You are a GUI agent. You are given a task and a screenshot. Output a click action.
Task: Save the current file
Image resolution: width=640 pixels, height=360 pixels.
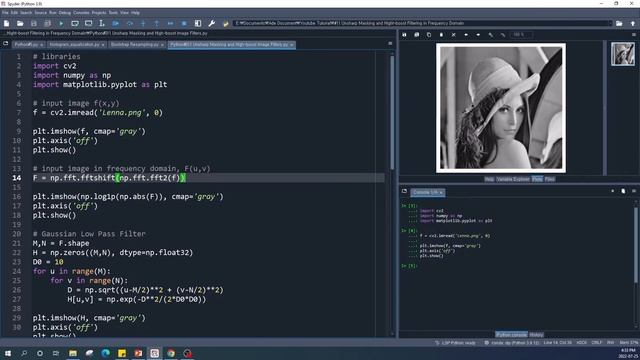click(x=34, y=24)
